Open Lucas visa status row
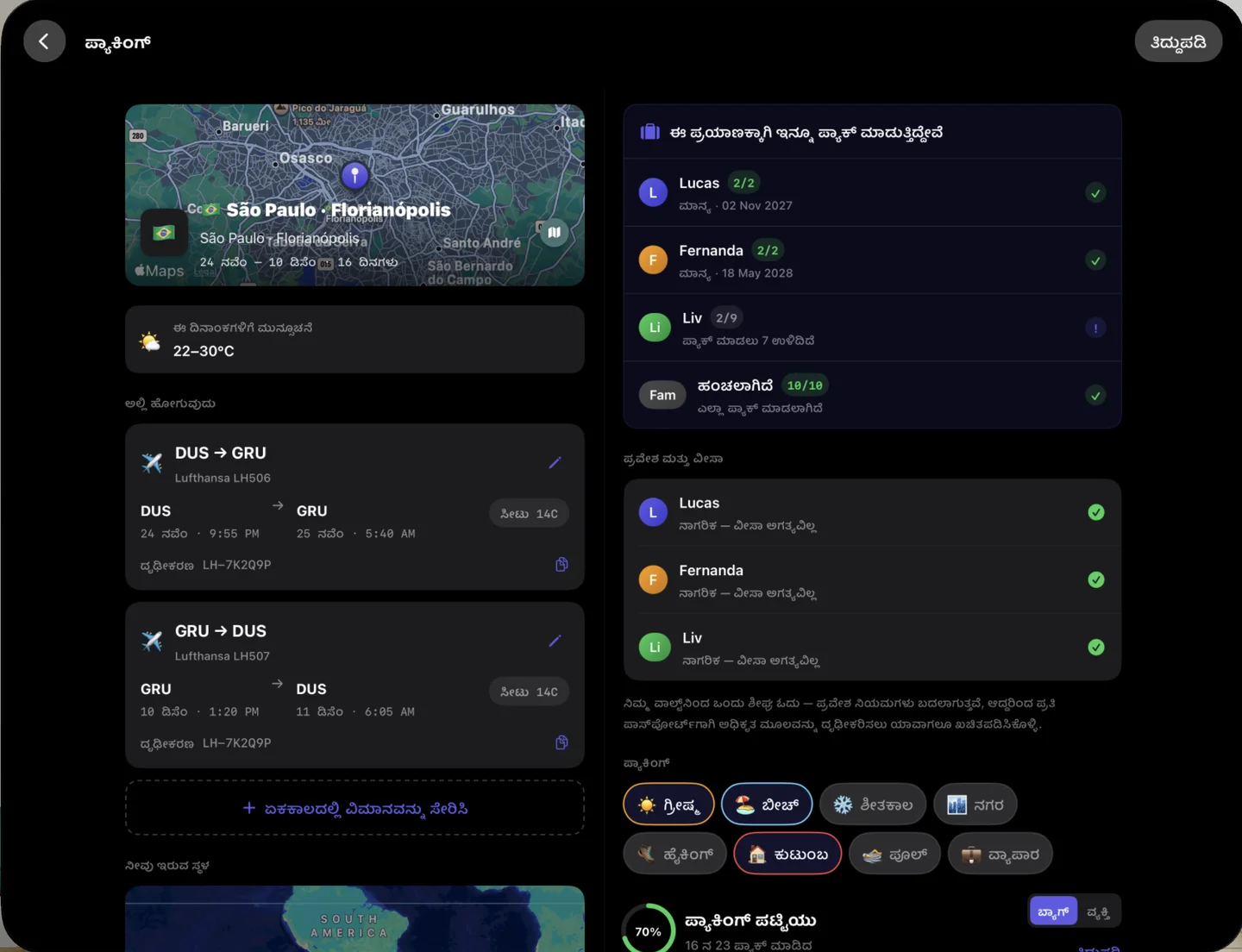 click(x=872, y=513)
